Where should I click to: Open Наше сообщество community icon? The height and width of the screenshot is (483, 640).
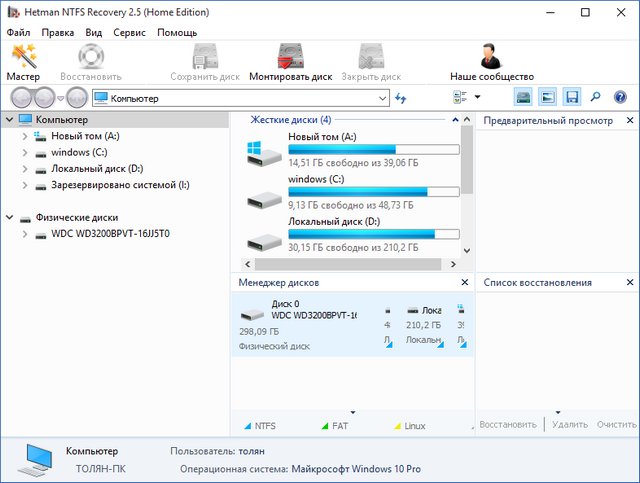pyautogui.click(x=491, y=62)
